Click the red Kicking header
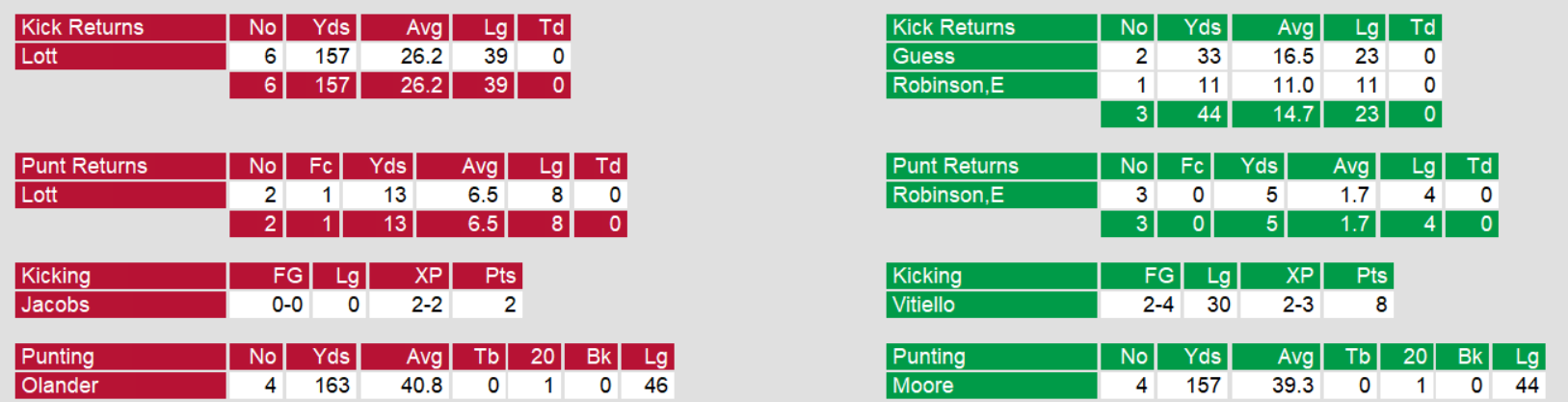 pos(120,276)
